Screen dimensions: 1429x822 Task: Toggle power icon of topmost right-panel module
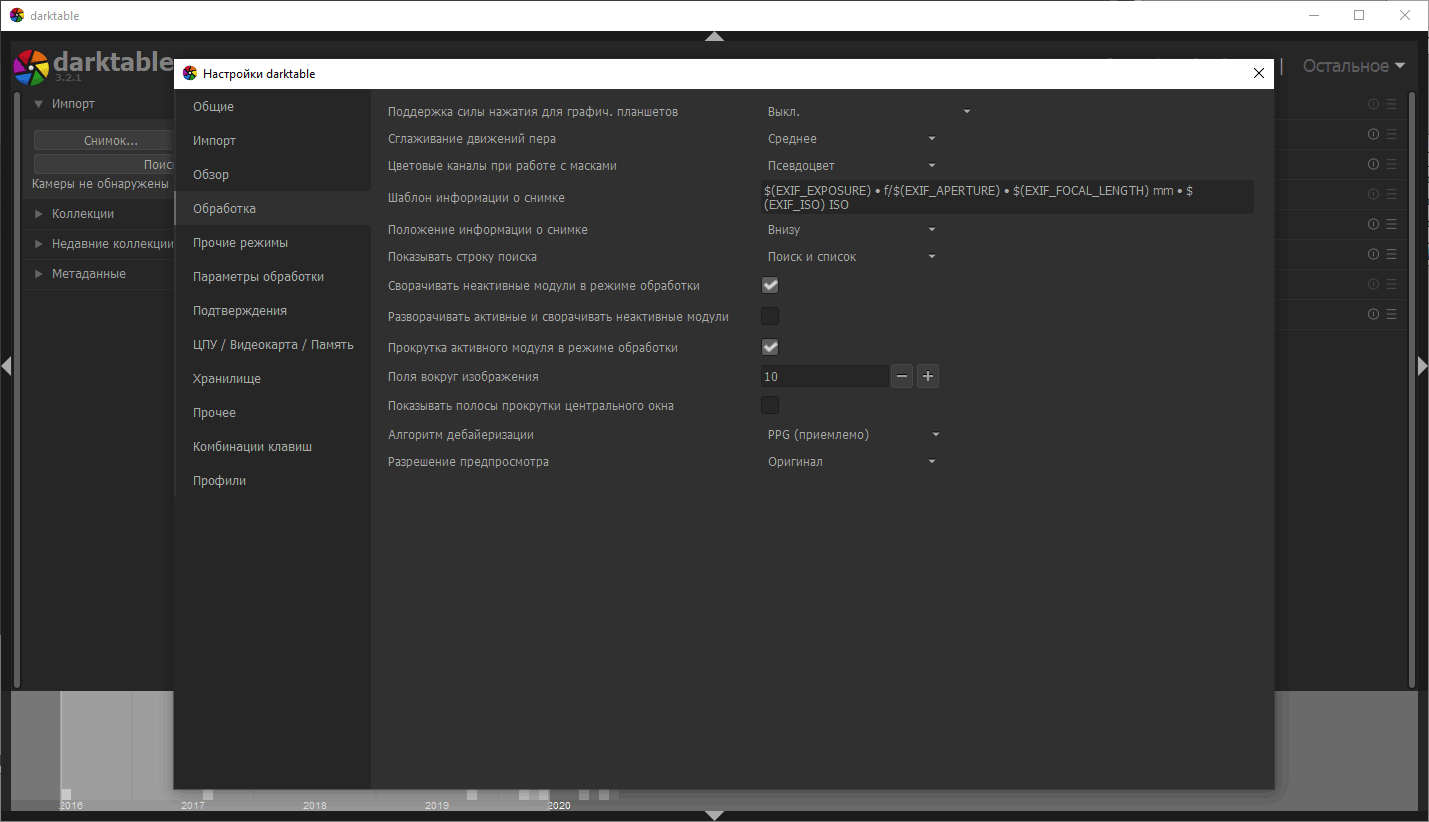pyautogui.click(x=1373, y=104)
